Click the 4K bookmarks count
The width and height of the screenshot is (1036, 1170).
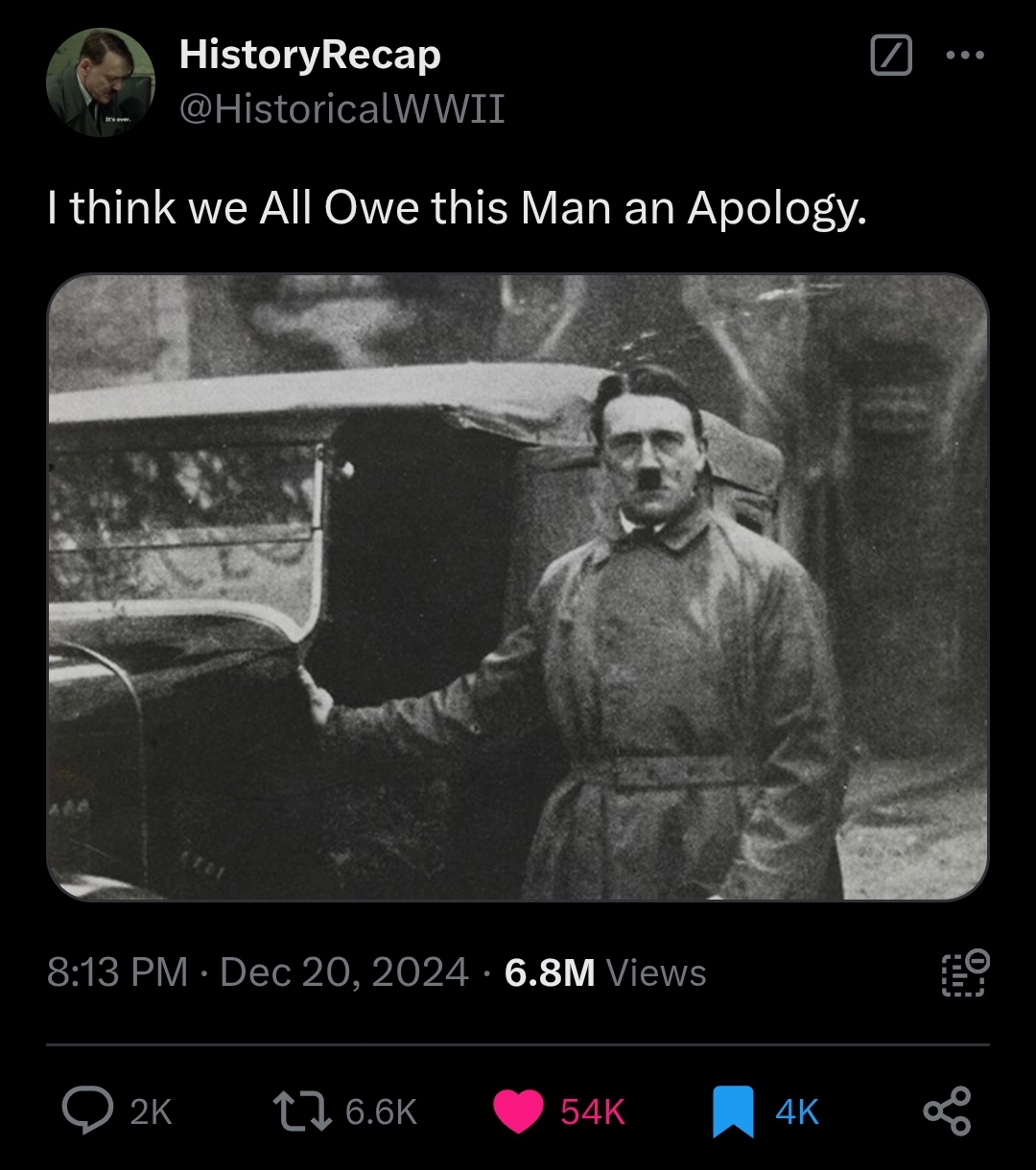pyautogui.click(x=797, y=1112)
